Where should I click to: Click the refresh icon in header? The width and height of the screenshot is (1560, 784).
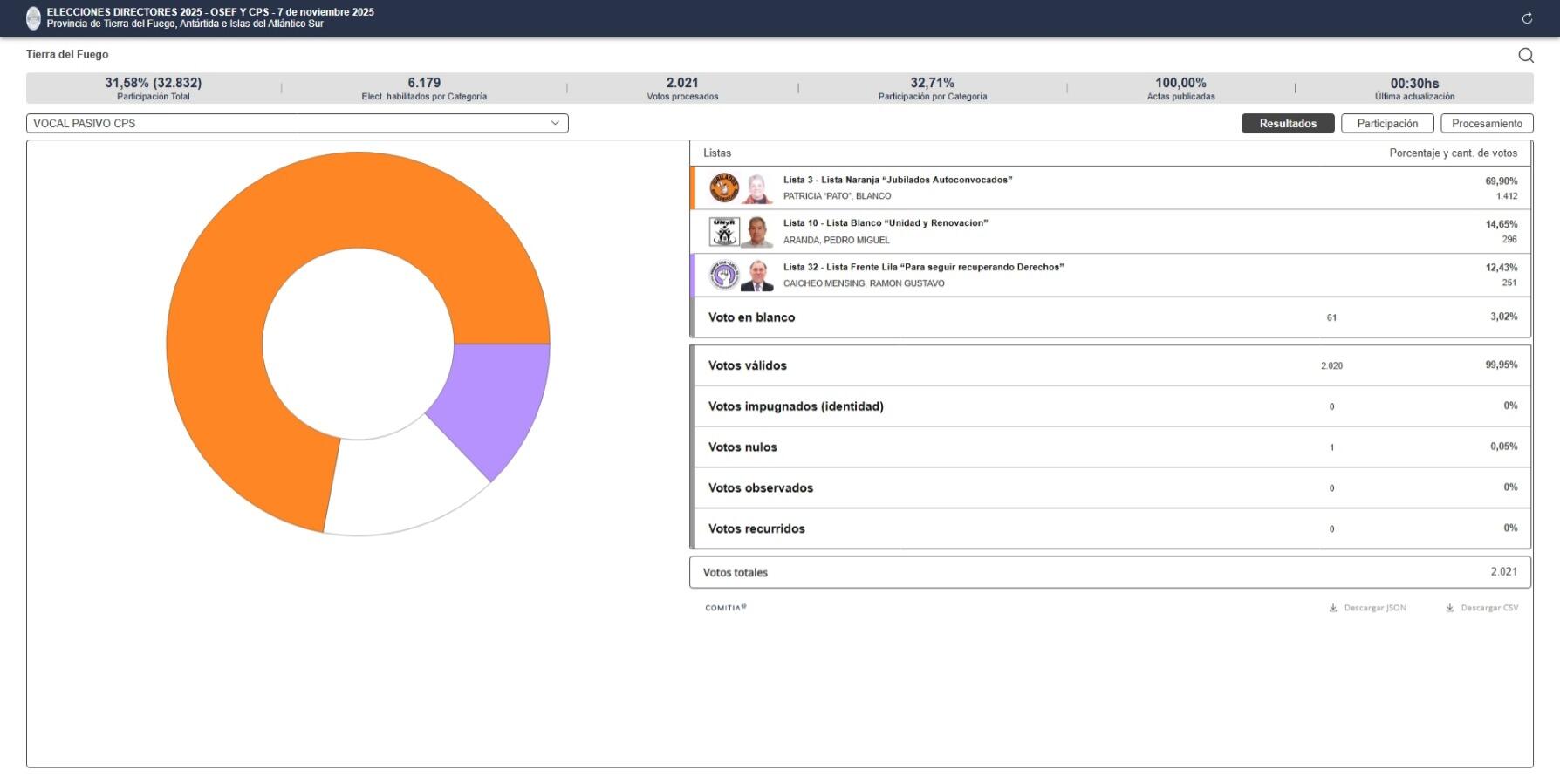1527,18
